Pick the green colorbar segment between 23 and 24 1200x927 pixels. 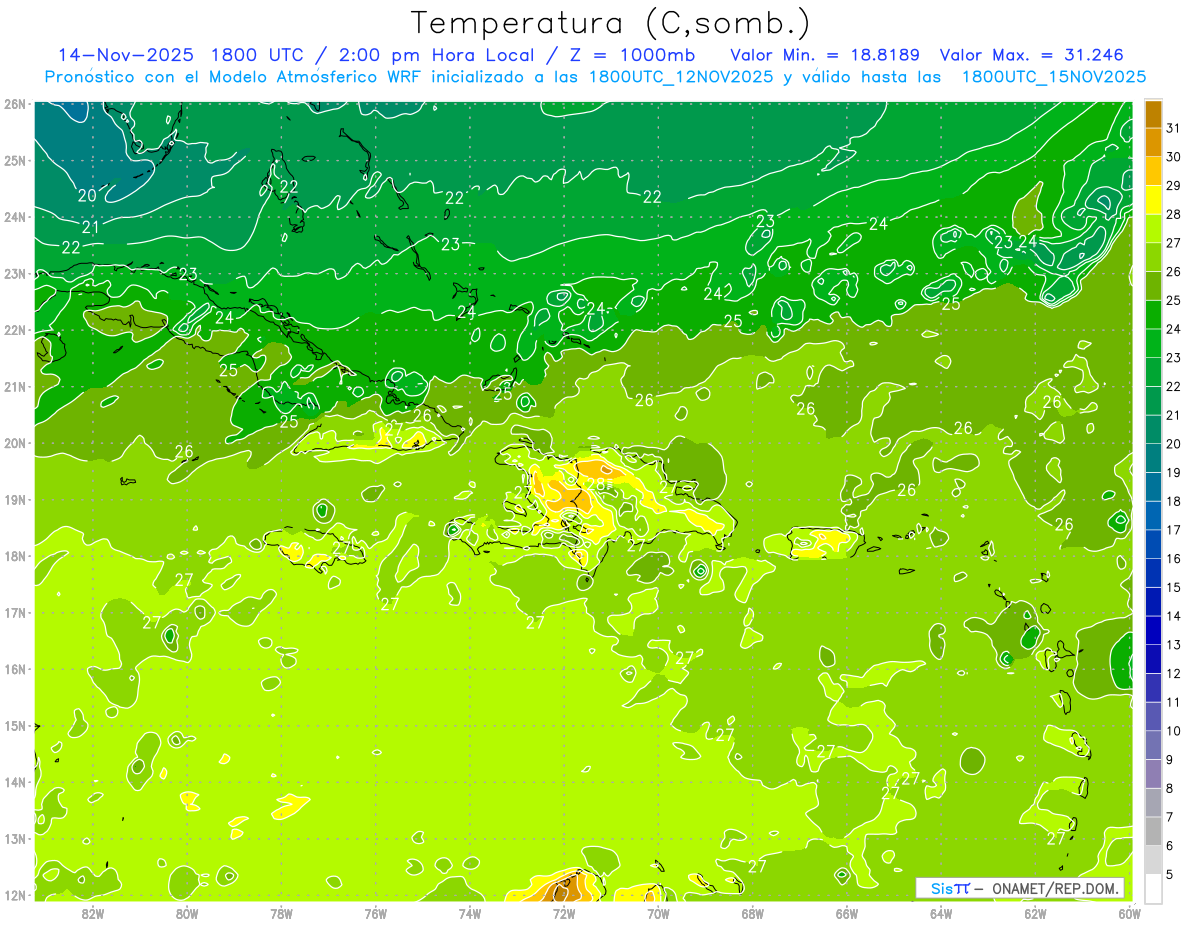1154,343
